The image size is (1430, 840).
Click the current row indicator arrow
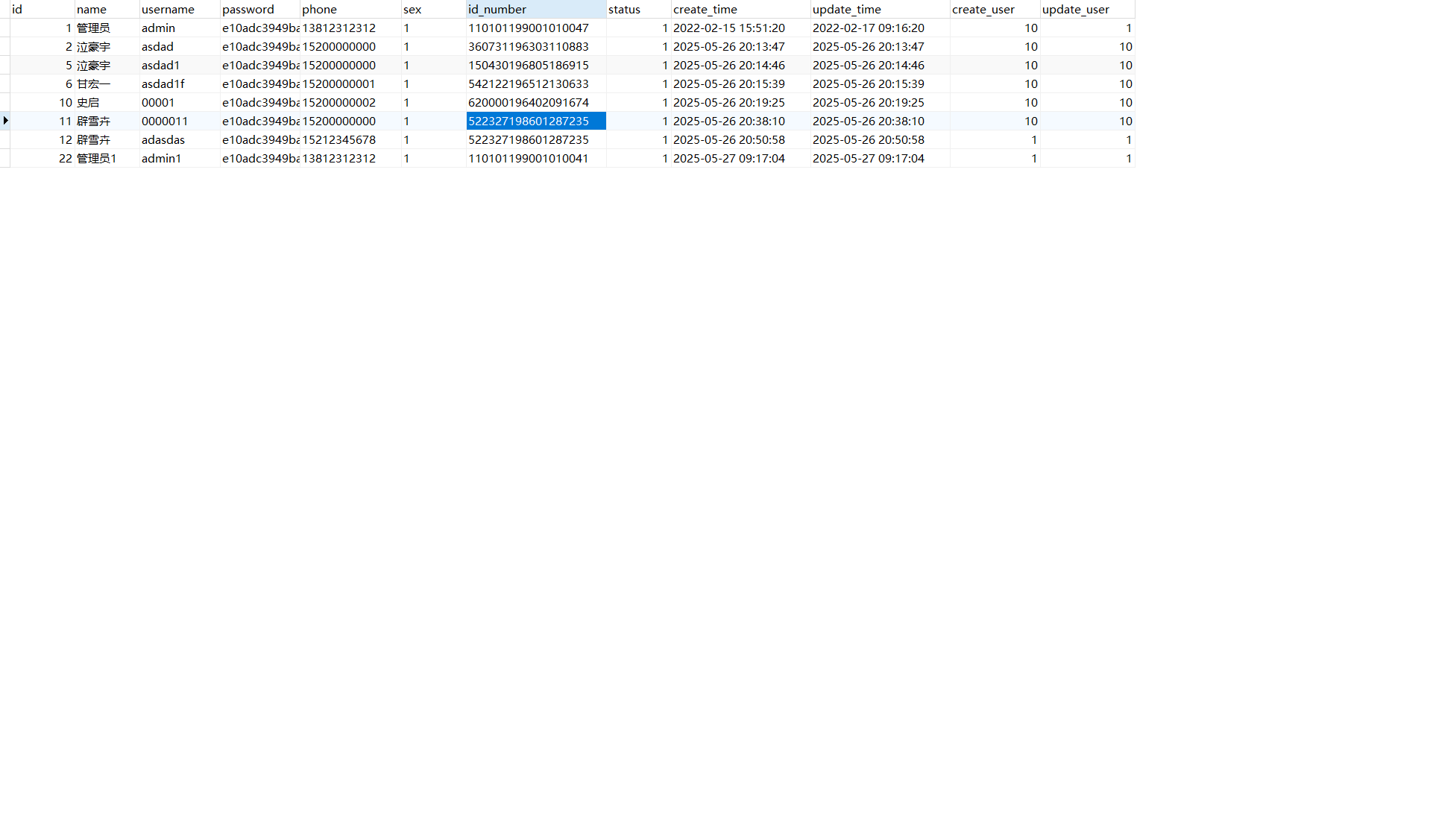(x=5, y=121)
